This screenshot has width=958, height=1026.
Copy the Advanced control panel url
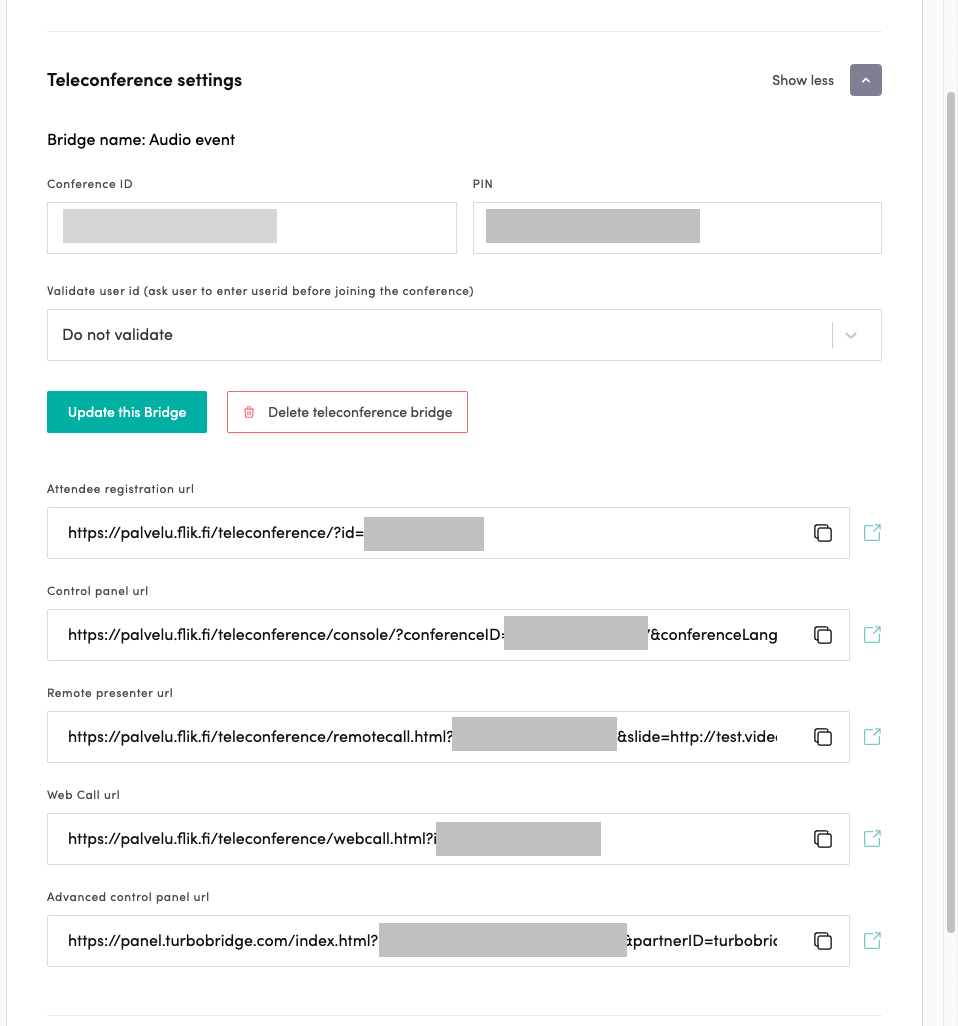(822, 941)
